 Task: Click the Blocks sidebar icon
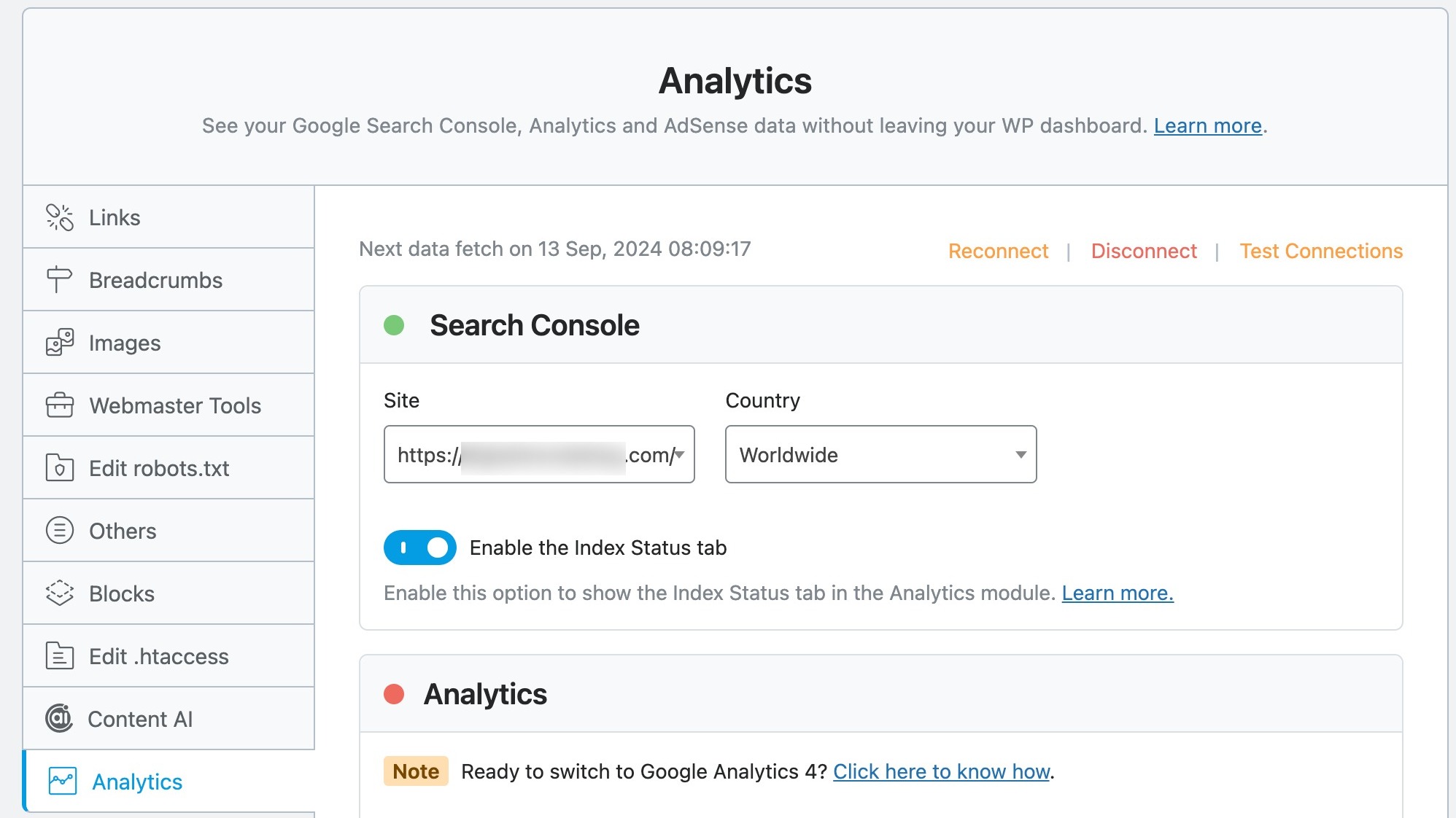click(x=58, y=593)
